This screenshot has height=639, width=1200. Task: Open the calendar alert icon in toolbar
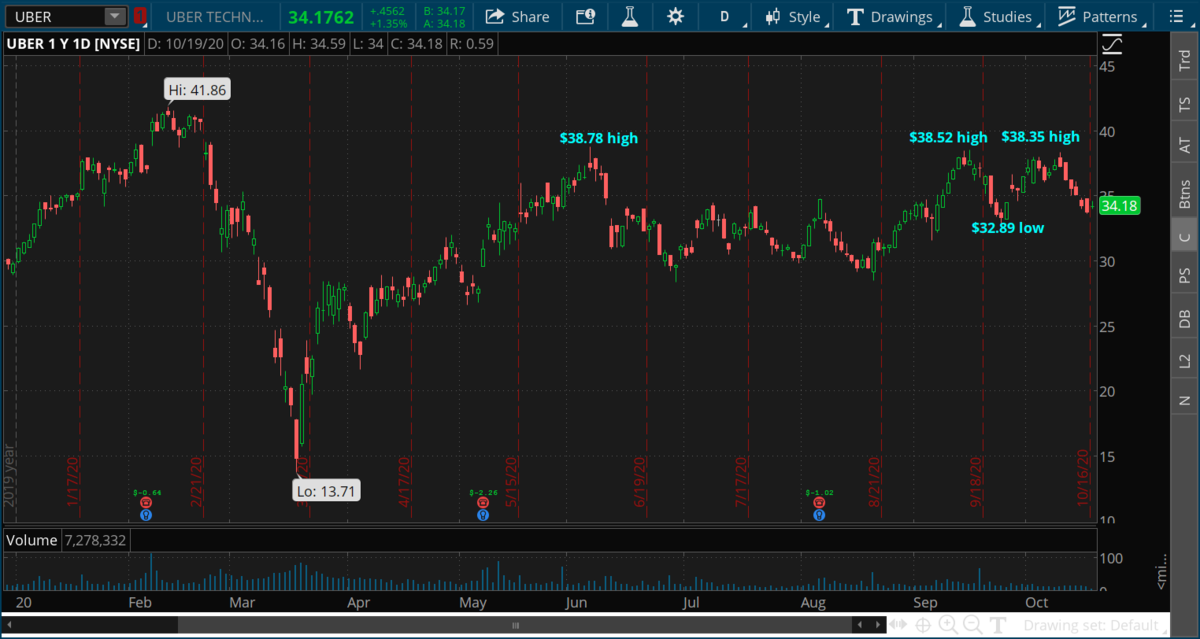coord(585,17)
